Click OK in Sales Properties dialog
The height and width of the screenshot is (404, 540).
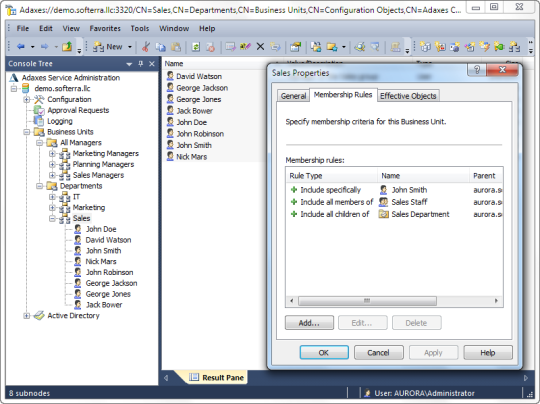pos(324,353)
